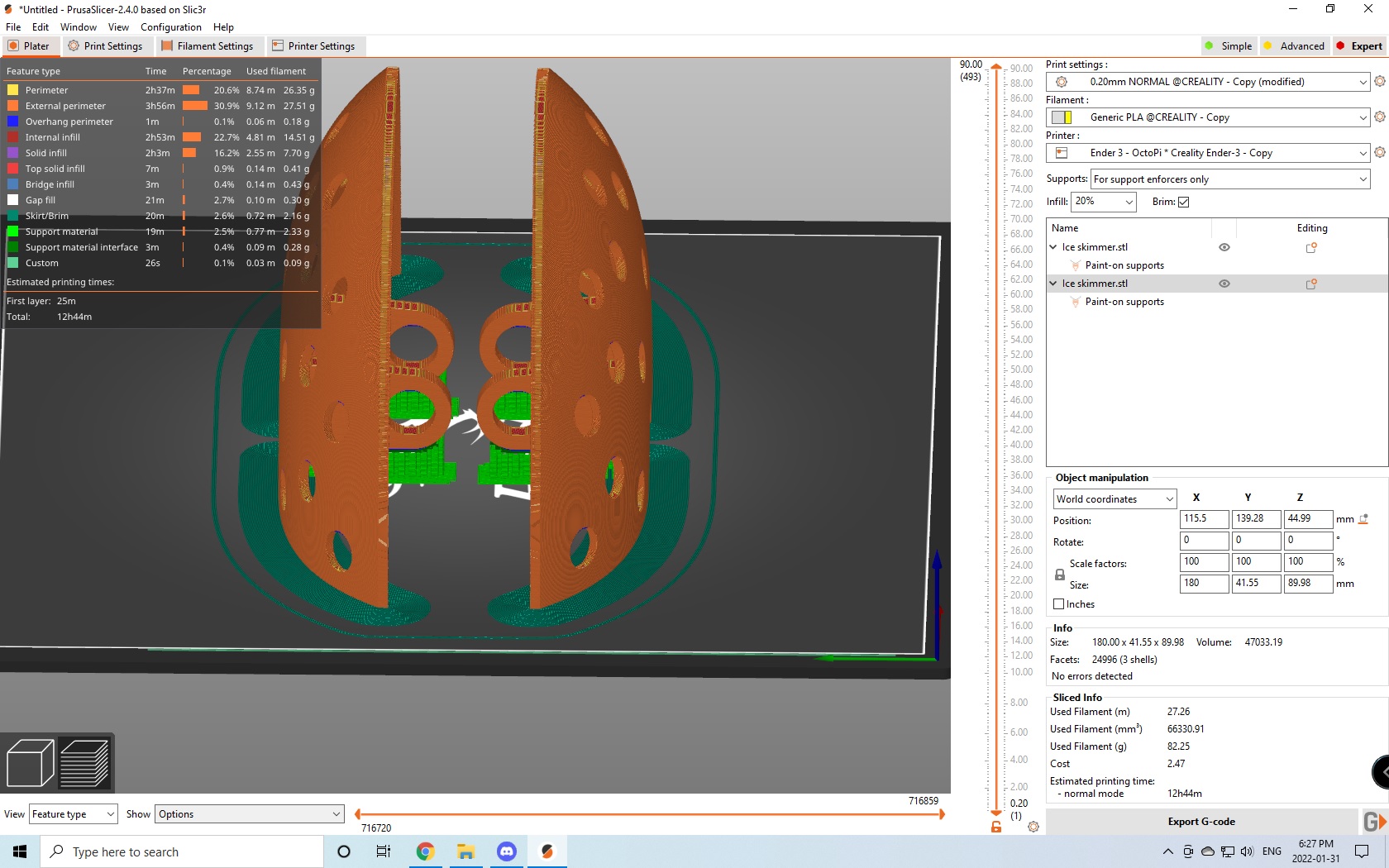This screenshot has height=868, width=1389.
Task: Click the vertical slider settings cog icon
Action: [x=1033, y=827]
